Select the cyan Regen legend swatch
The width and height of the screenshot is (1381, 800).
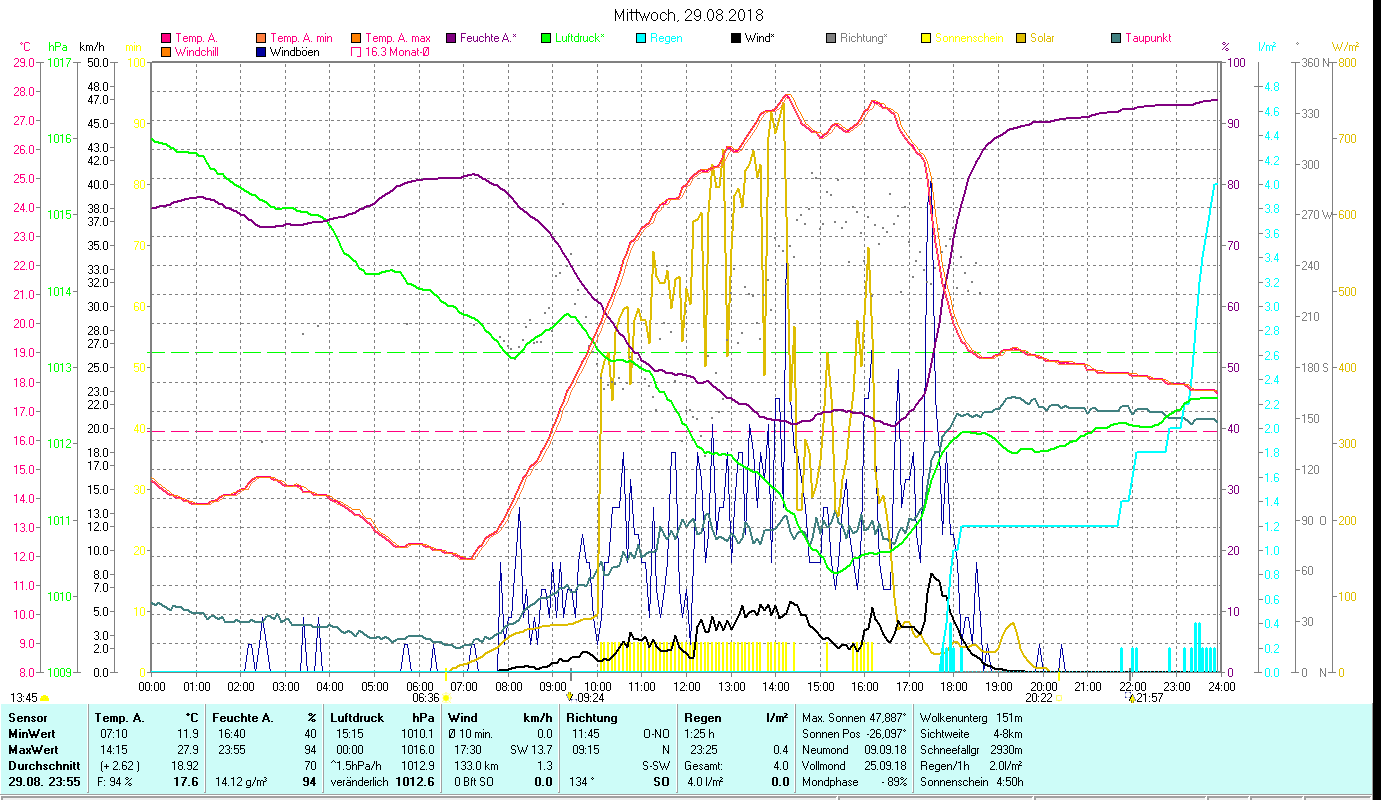[640, 38]
